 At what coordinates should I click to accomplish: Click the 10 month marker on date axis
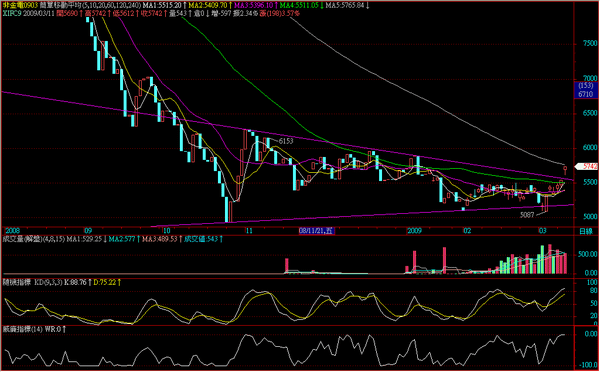pyautogui.click(x=166, y=231)
